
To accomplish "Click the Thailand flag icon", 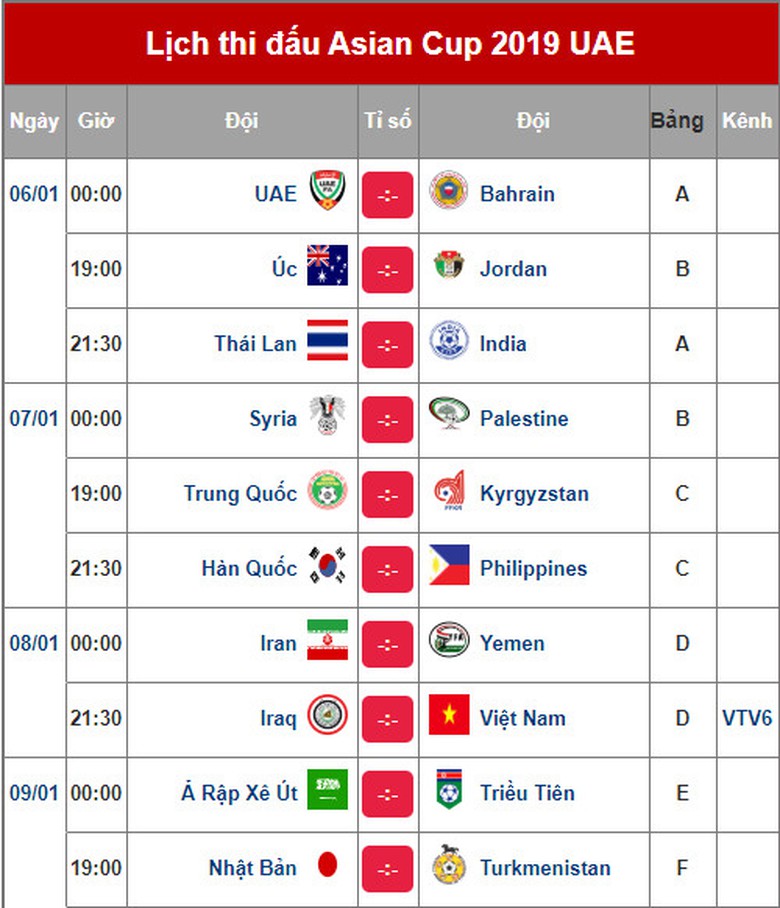I will click(327, 342).
